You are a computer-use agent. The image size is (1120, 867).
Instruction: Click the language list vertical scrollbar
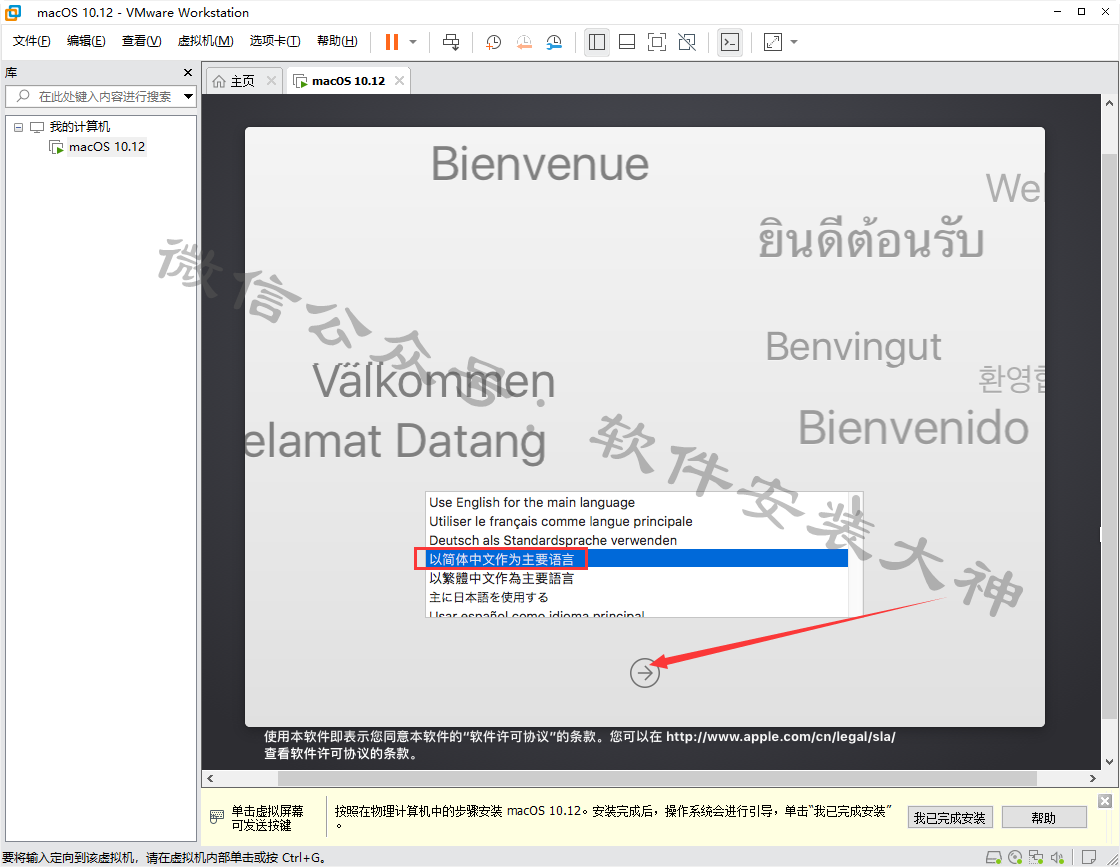coord(855,554)
